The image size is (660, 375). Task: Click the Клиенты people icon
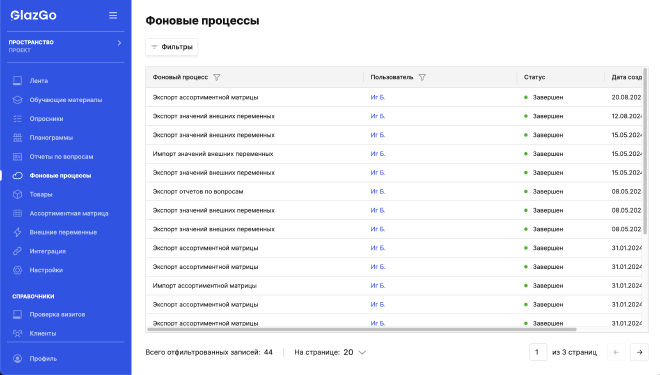tap(17, 333)
